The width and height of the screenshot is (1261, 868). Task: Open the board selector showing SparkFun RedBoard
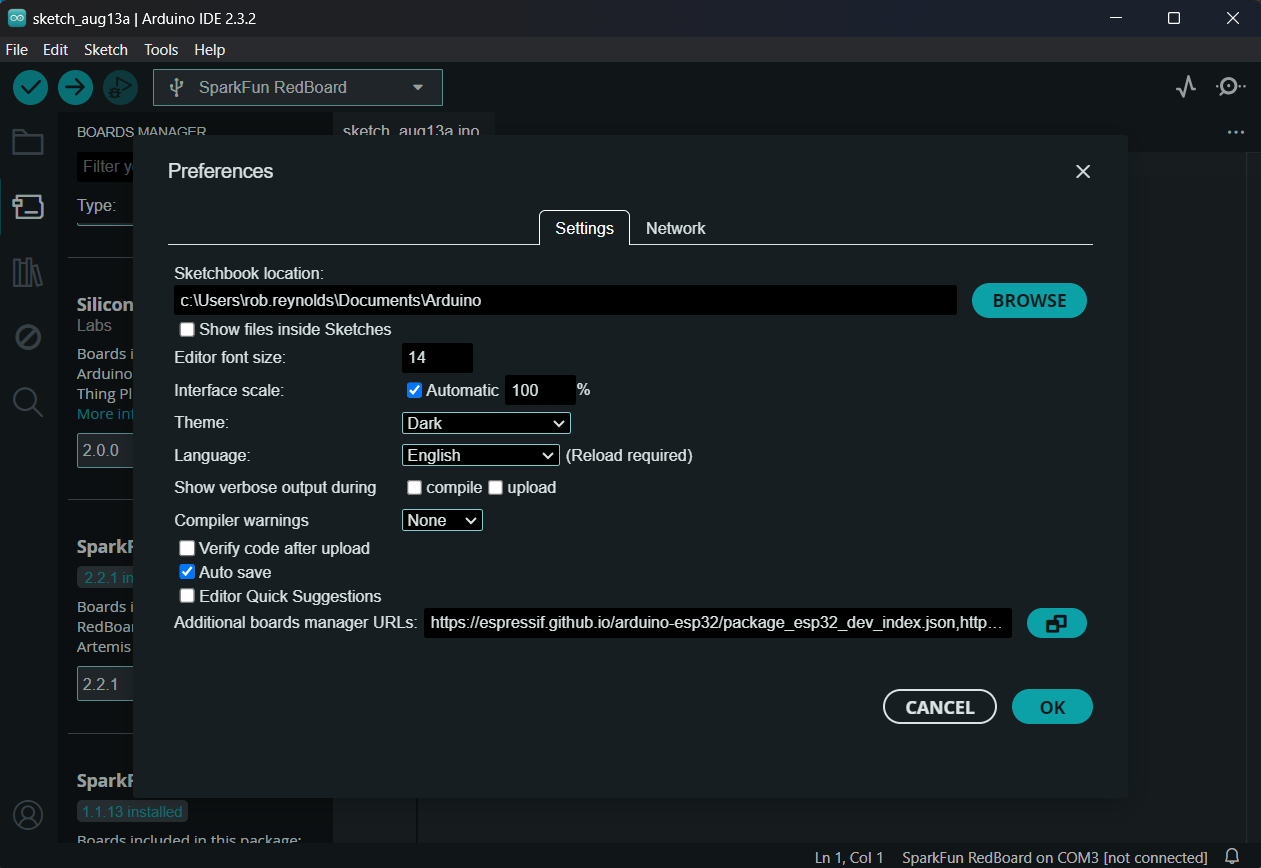(296, 87)
